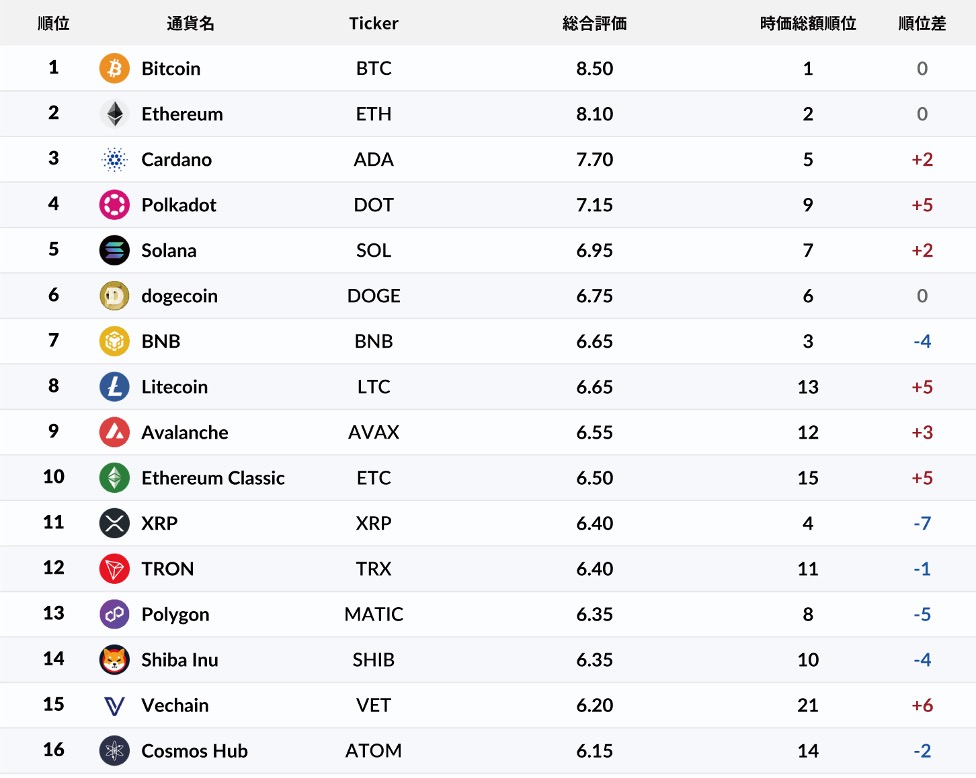The image size is (976, 778).
Task: Click the Polygon purple logo icon
Action: (x=115, y=614)
